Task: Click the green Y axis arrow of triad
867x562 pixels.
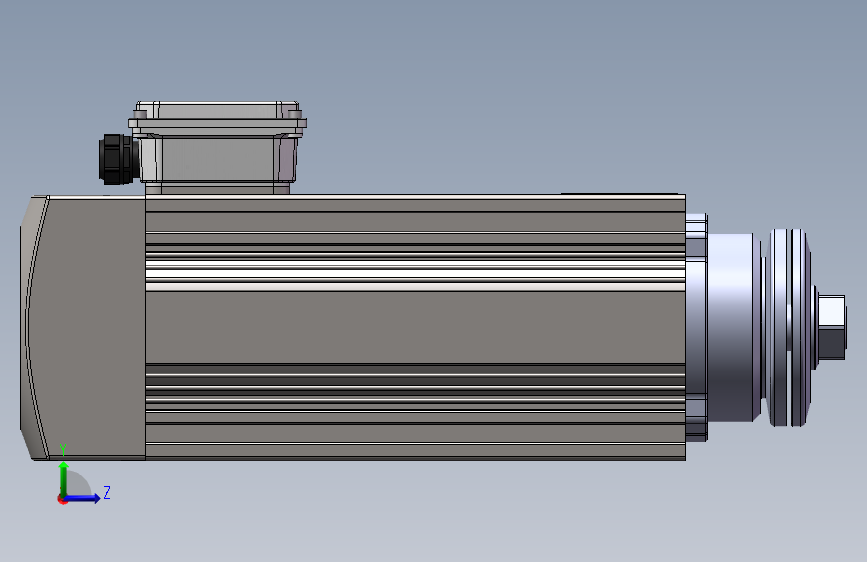Action: pos(64,478)
